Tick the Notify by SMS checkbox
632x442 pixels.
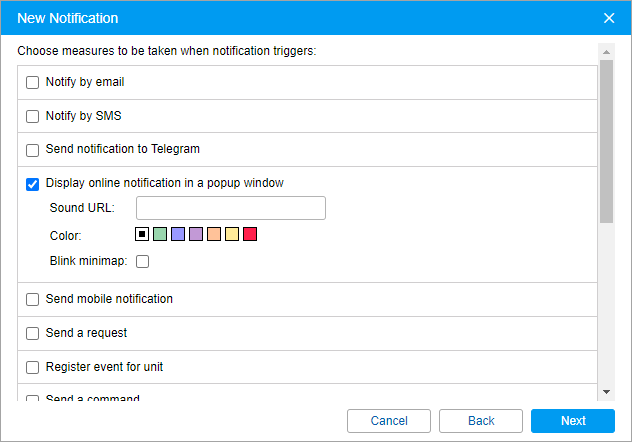(x=32, y=116)
